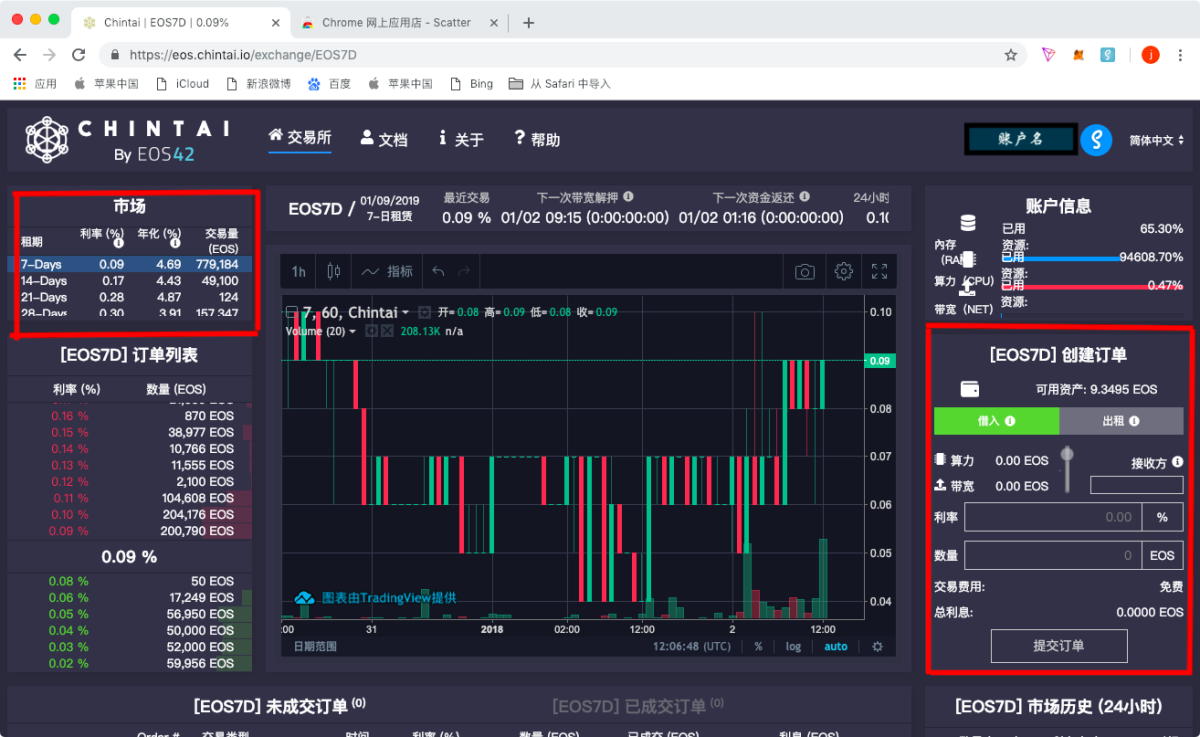Screen dimensions: 1200x737
Task: Bookmark page with star icon in address bar
Action: [x=1010, y=55]
